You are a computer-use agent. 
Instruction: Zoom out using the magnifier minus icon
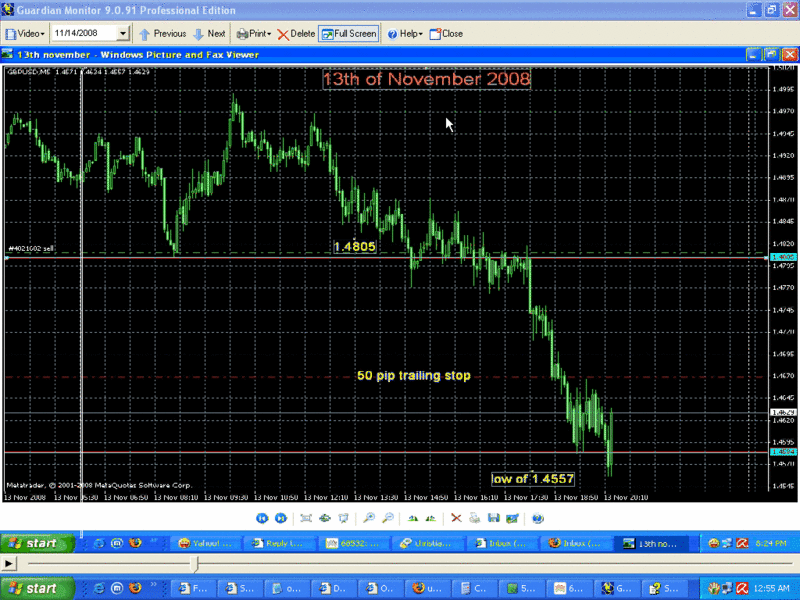(388, 518)
